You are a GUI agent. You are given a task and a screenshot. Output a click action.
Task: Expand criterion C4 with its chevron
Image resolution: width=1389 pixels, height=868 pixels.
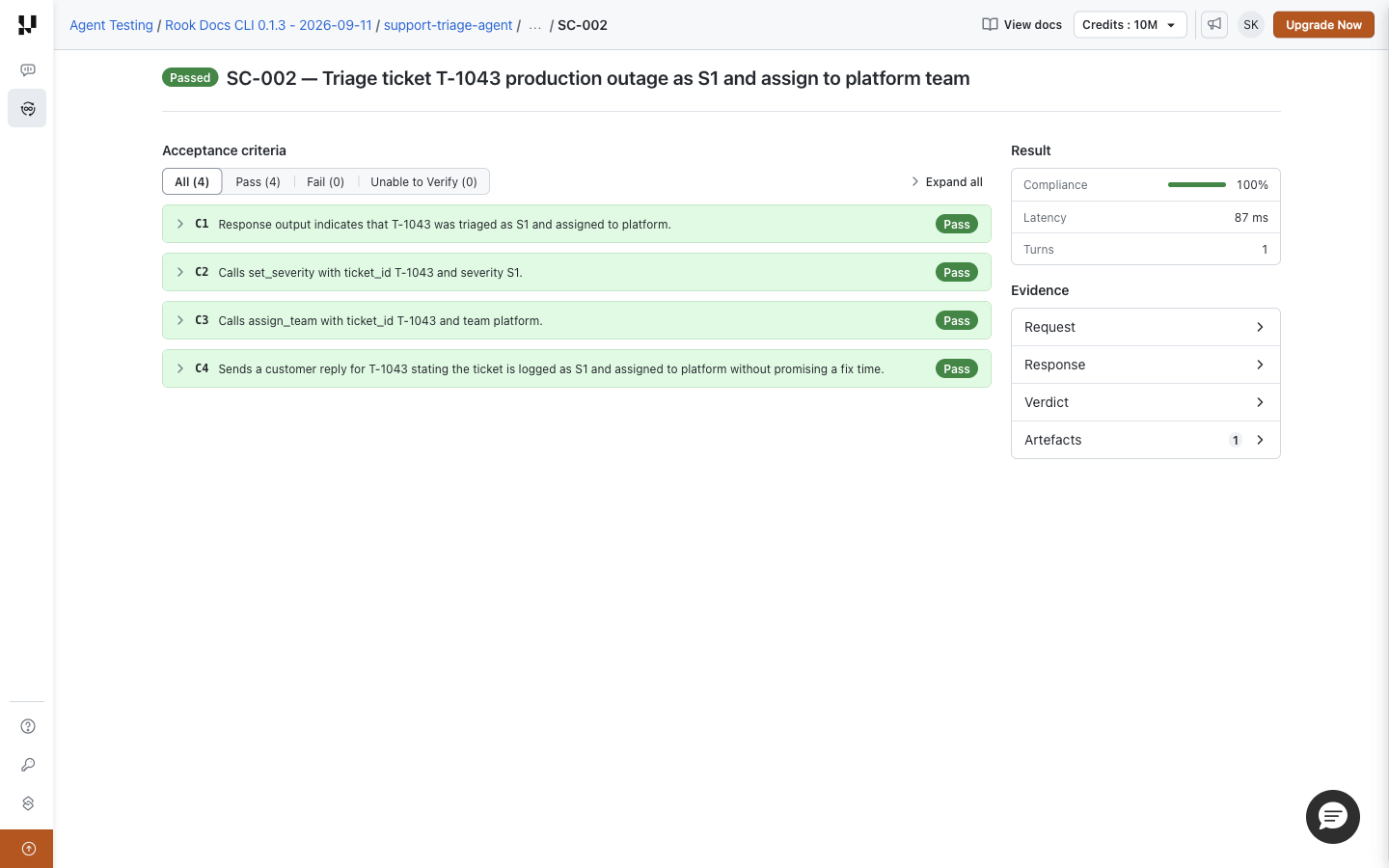pos(180,368)
